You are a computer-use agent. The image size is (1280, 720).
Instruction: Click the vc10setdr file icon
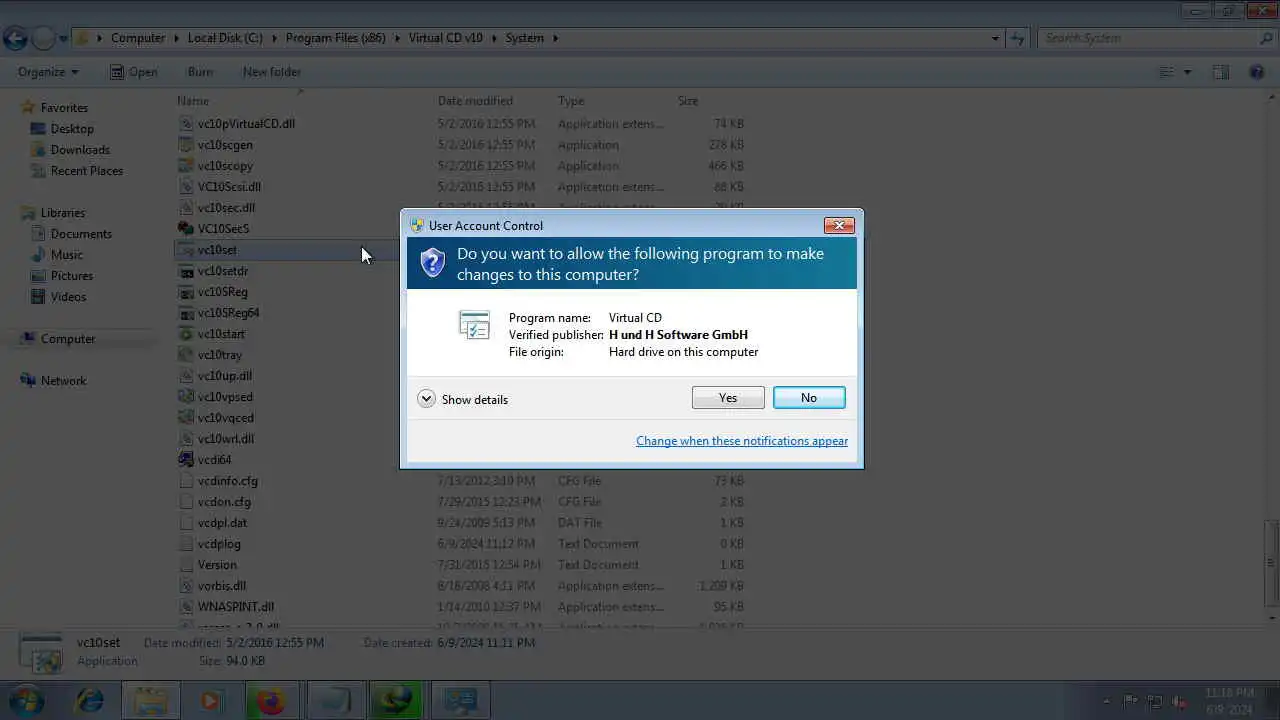pos(186,271)
